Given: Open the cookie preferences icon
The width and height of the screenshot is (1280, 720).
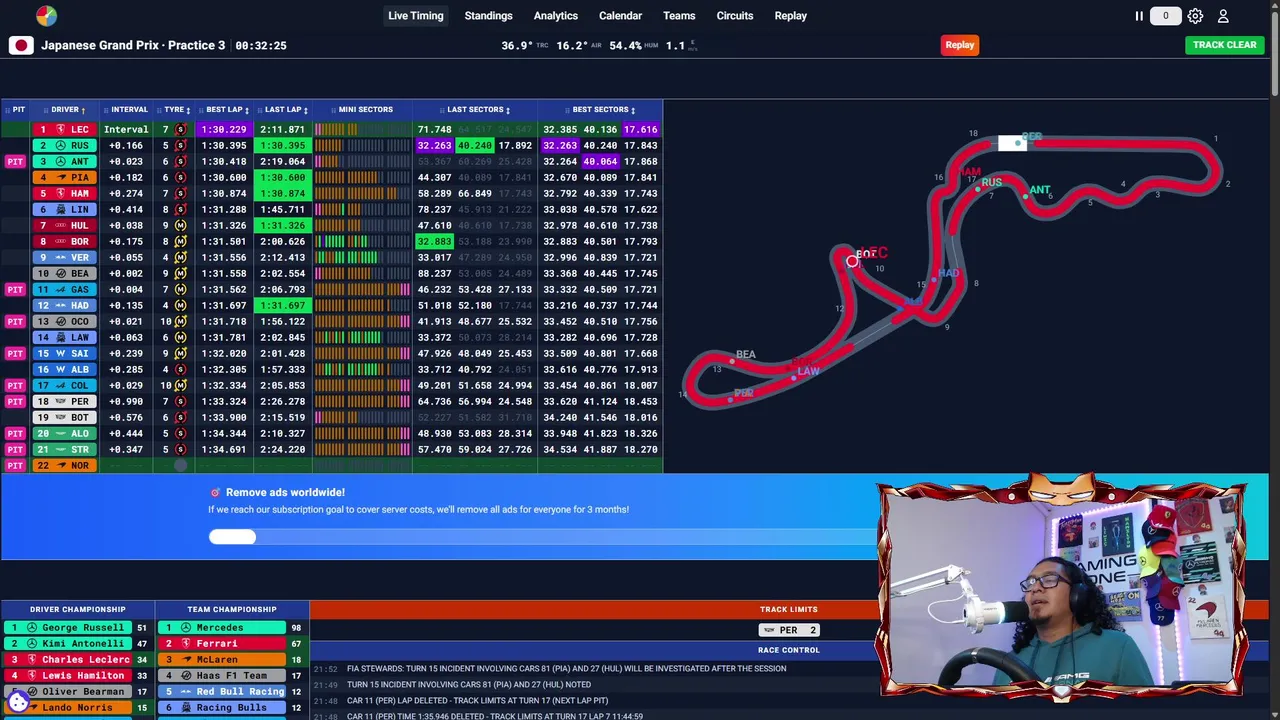Looking at the screenshot, I should pos(18,702).
